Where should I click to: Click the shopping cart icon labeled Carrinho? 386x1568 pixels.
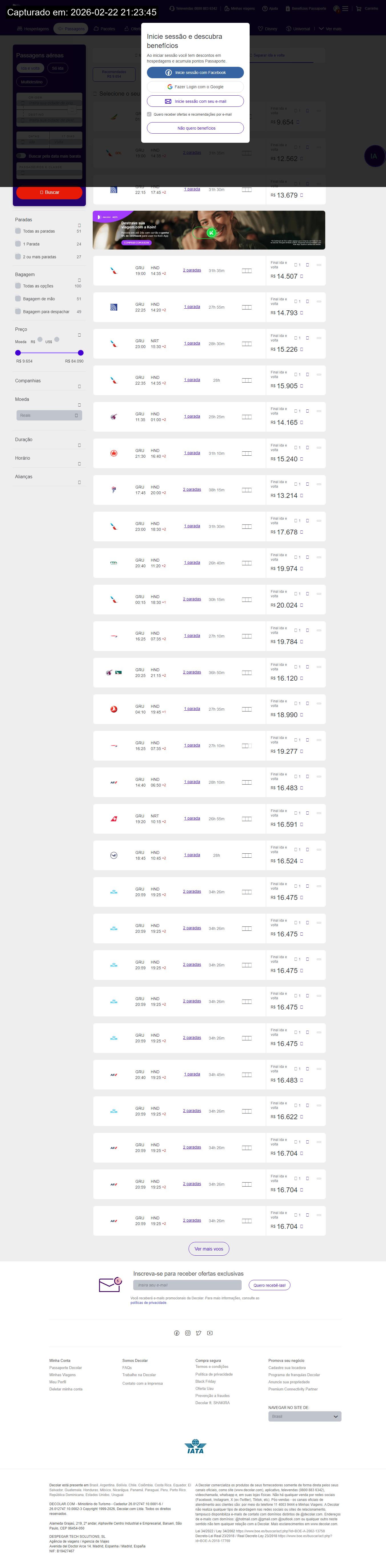click(x=359, y=9)
